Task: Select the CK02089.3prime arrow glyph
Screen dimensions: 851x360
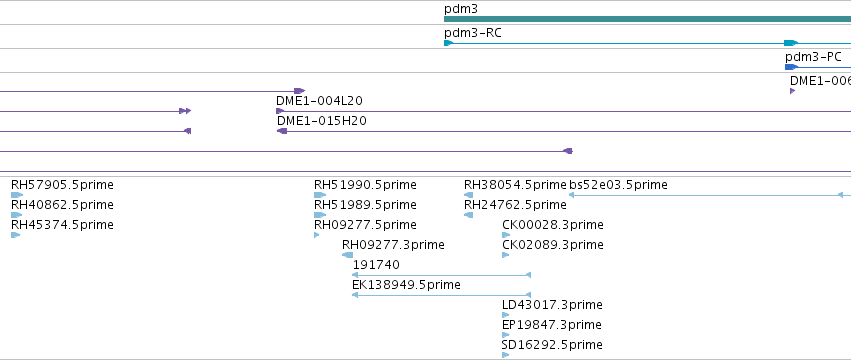Action: [x=505, y=255]
